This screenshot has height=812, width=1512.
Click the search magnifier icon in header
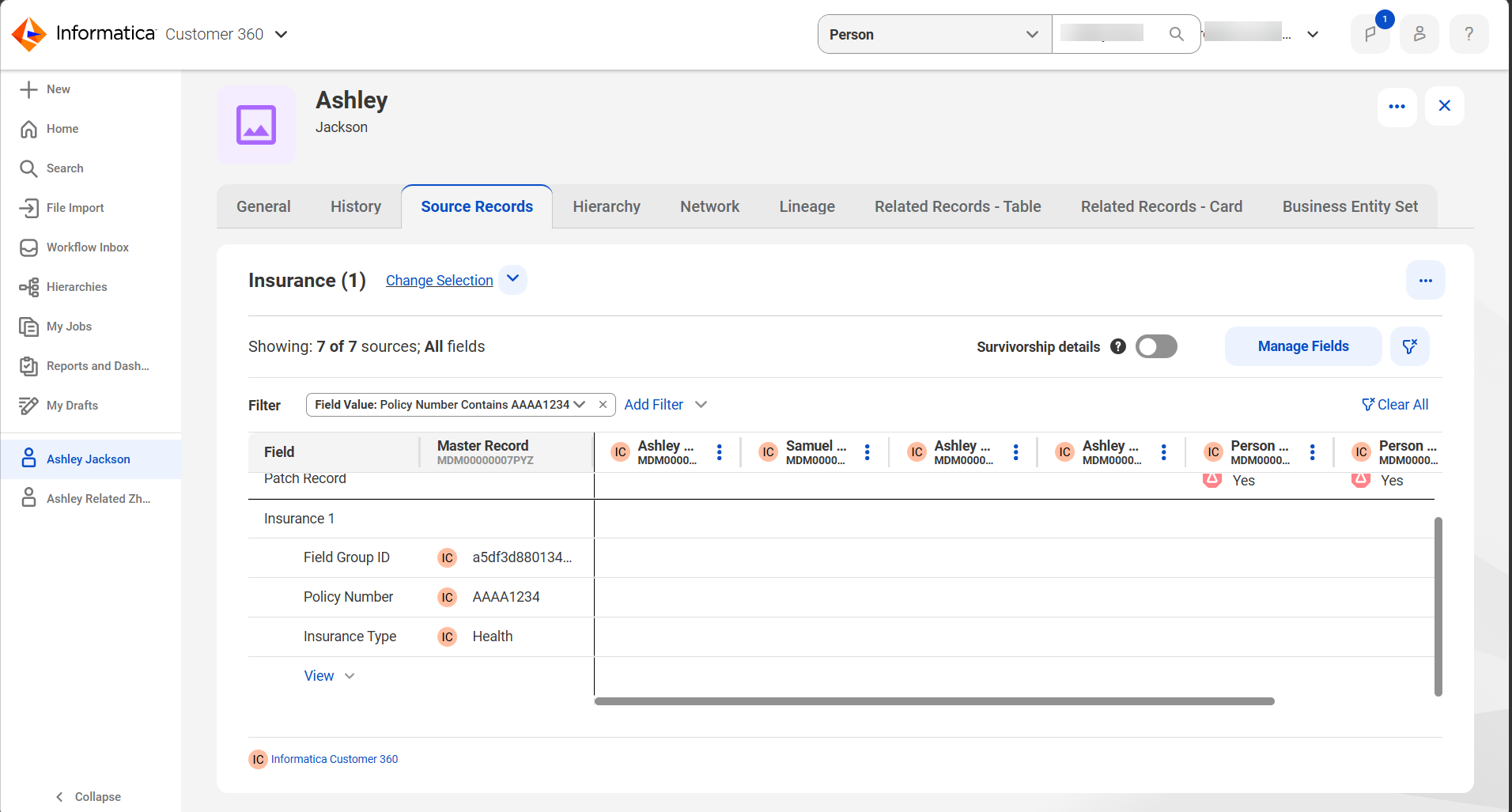1177,34
